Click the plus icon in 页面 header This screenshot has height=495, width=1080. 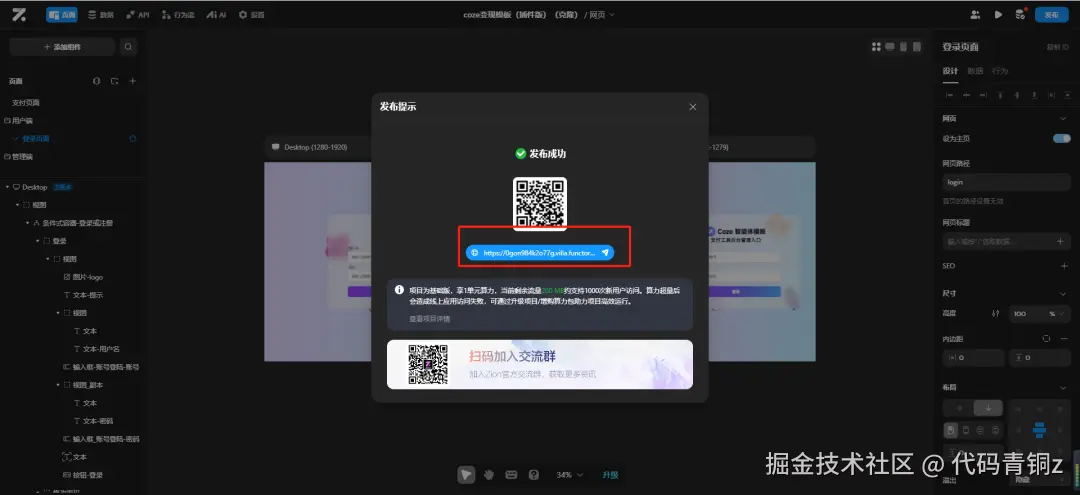(x=133, y=81)
